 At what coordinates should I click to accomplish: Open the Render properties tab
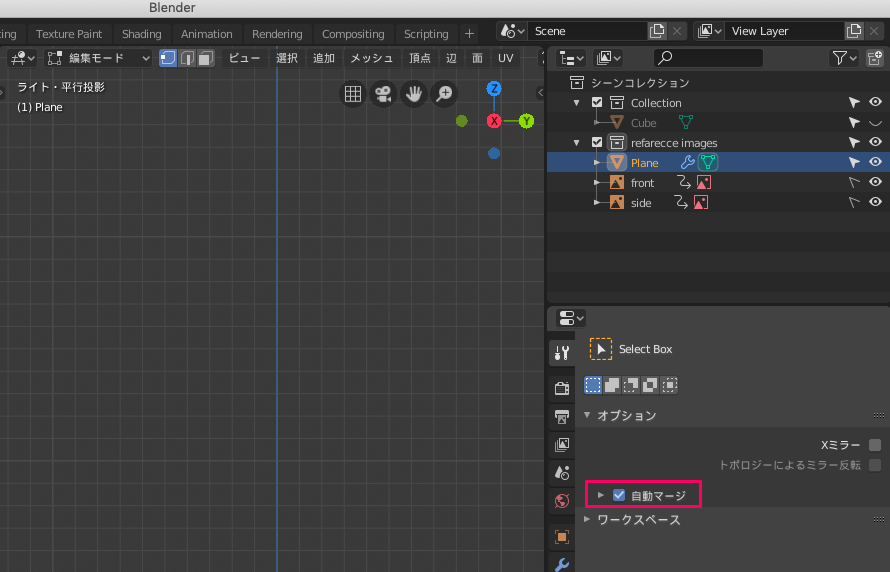(x=562, y=388)
